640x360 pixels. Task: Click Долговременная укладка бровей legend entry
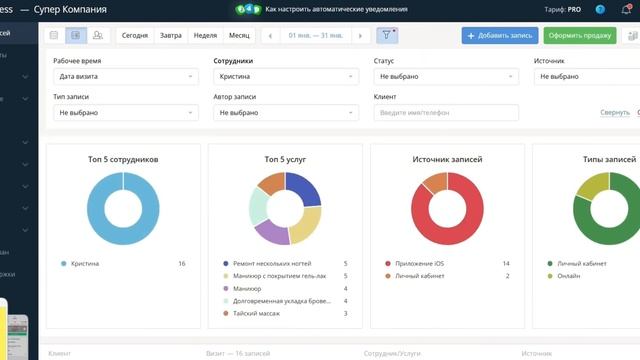(282, 301)
